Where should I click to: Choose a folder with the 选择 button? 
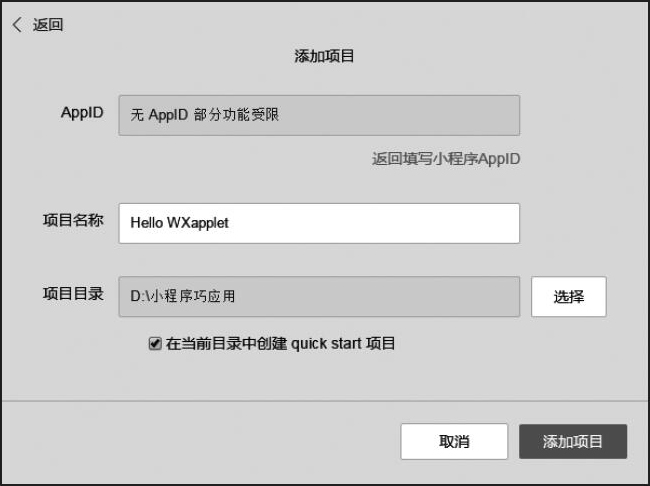[x=569, y=297]
